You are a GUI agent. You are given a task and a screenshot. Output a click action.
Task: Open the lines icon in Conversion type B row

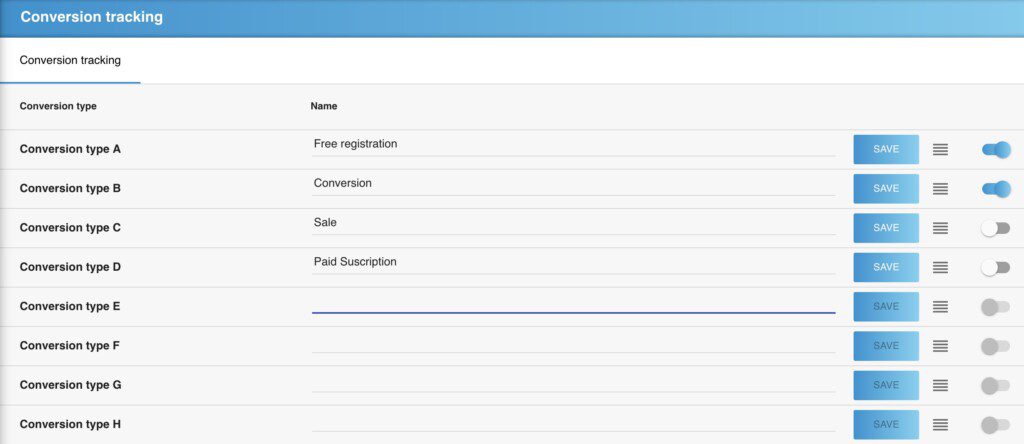coord(940,188)
